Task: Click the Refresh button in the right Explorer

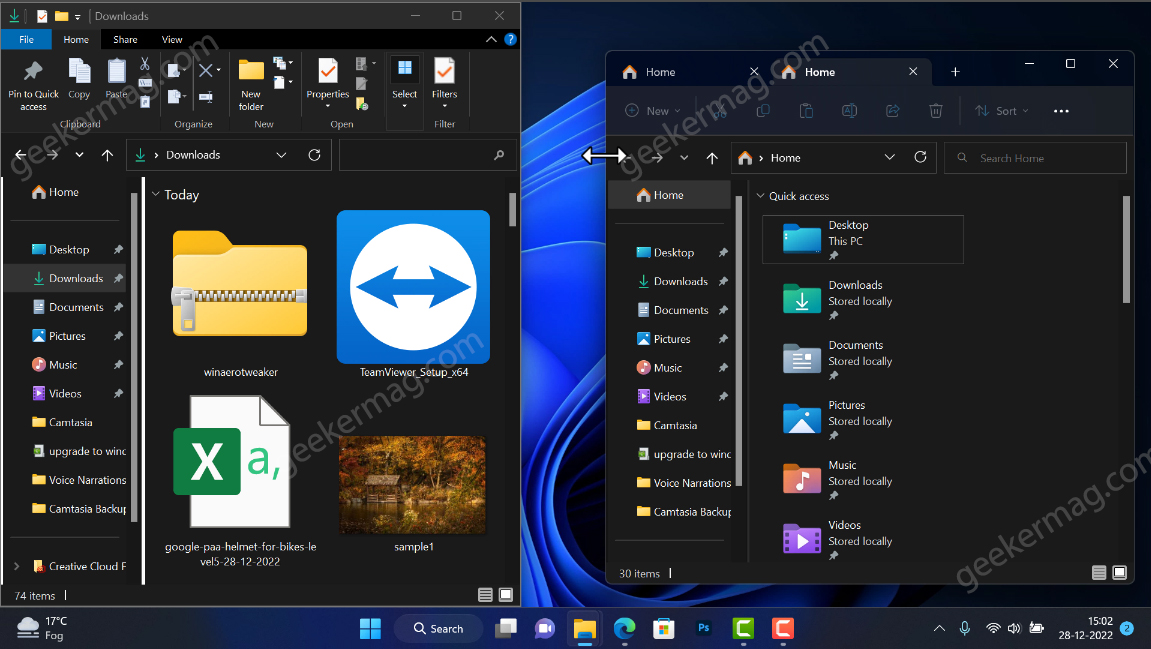Action: coord(919,157)
